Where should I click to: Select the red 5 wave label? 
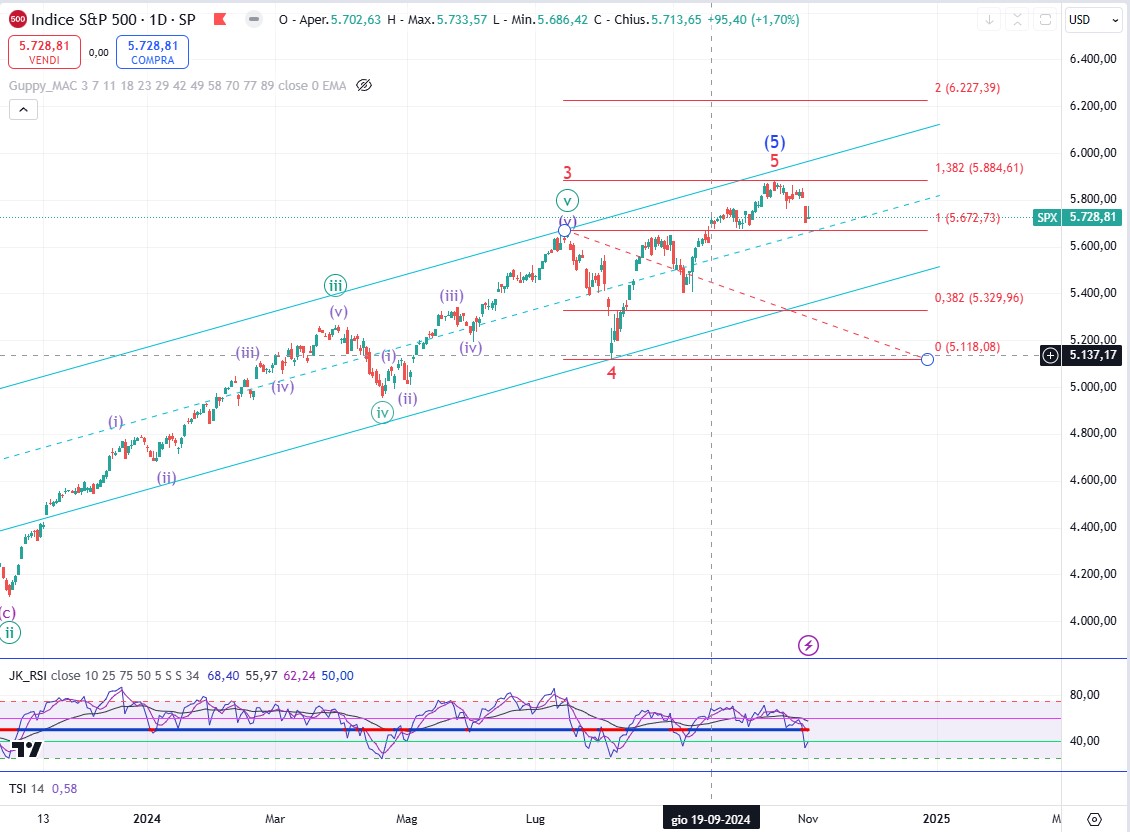(x=774, y=161)
